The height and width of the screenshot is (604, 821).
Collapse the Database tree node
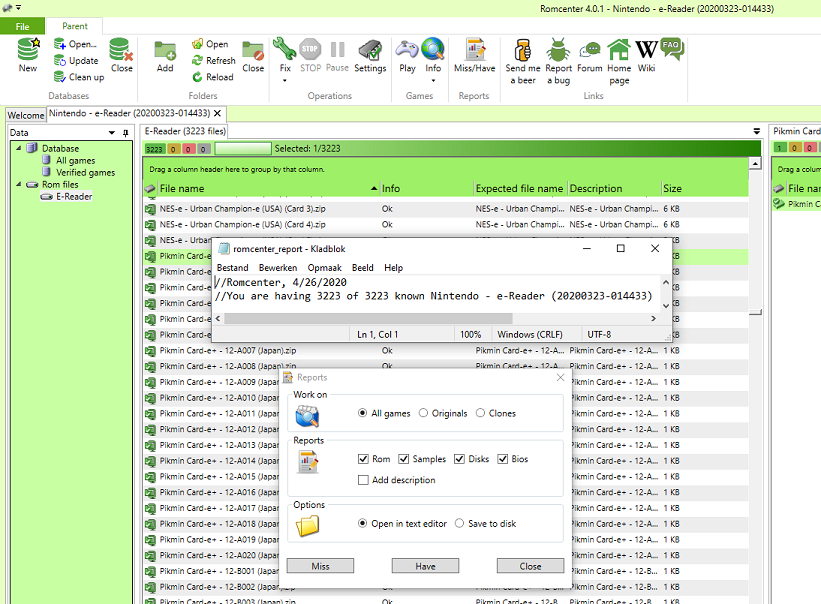[x=19, y=148]
